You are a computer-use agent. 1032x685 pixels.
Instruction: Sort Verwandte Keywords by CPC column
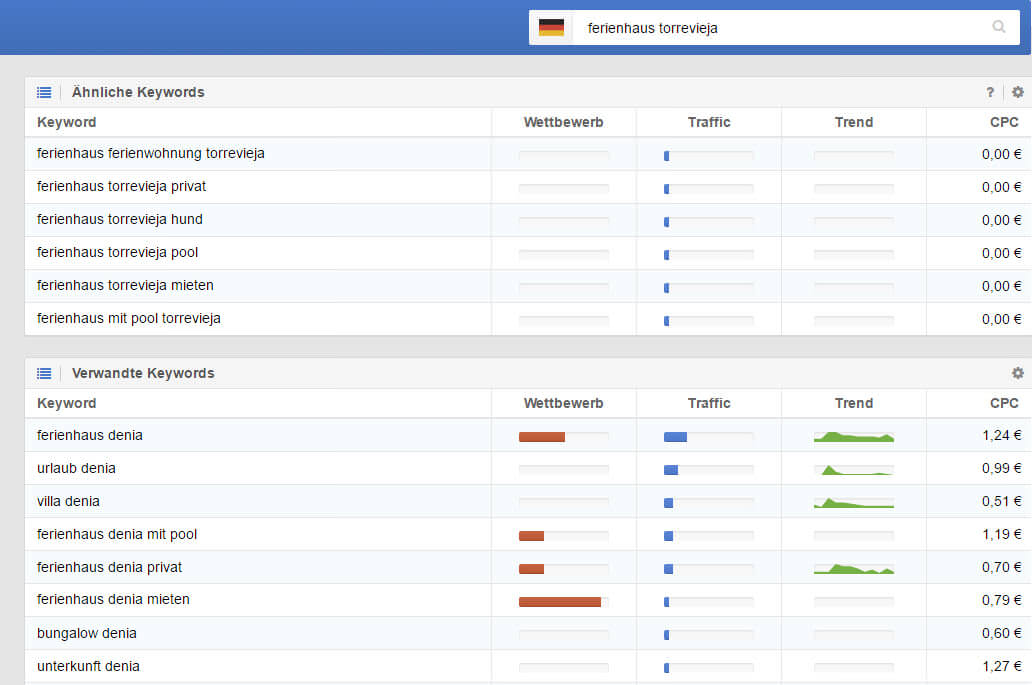coord(1004,403)
